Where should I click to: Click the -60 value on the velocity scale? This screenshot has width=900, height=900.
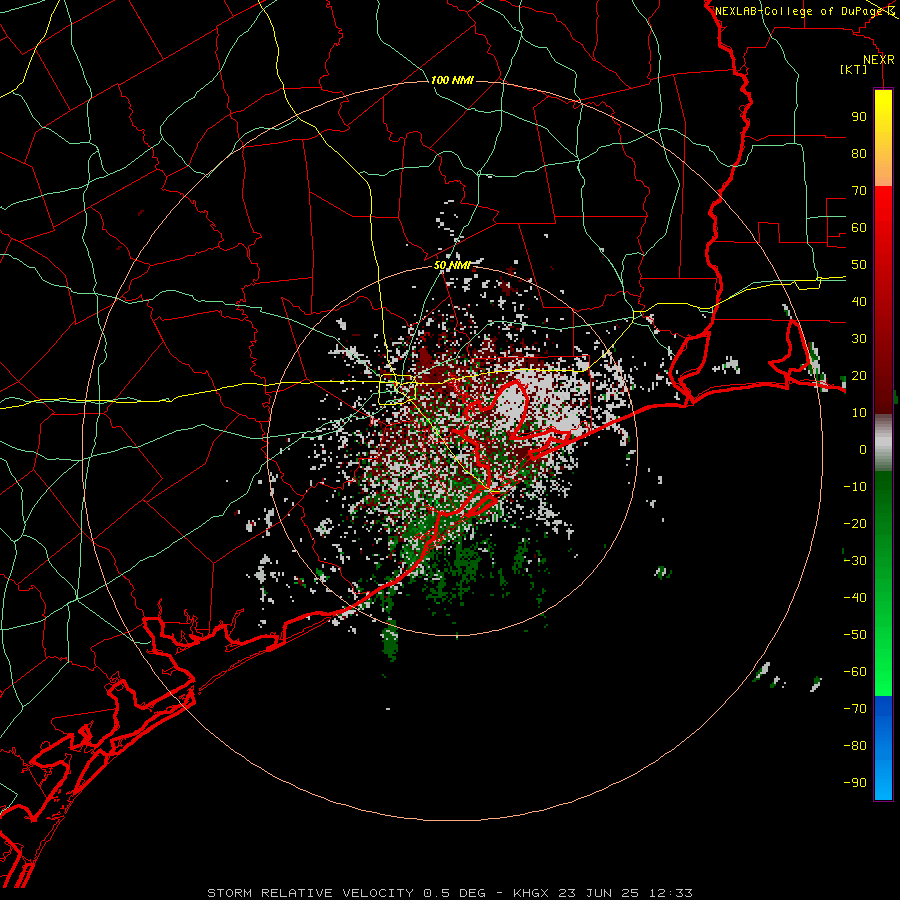855,672
